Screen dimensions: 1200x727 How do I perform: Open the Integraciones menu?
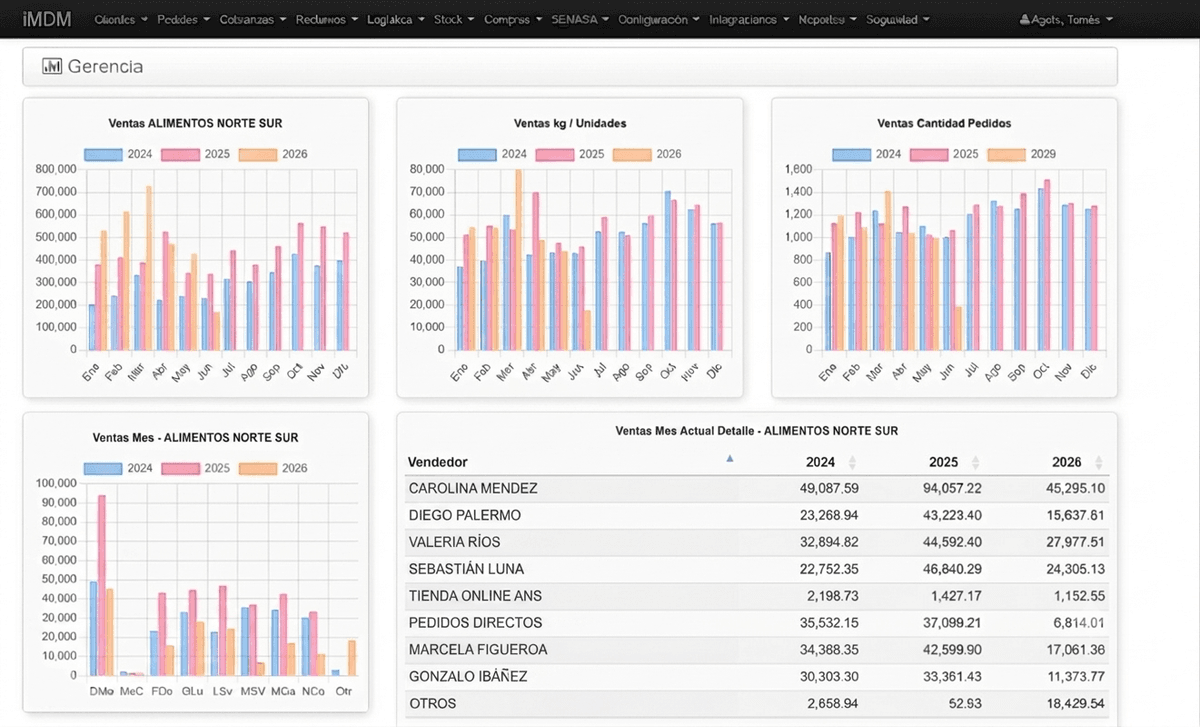(x=749, y=20)
